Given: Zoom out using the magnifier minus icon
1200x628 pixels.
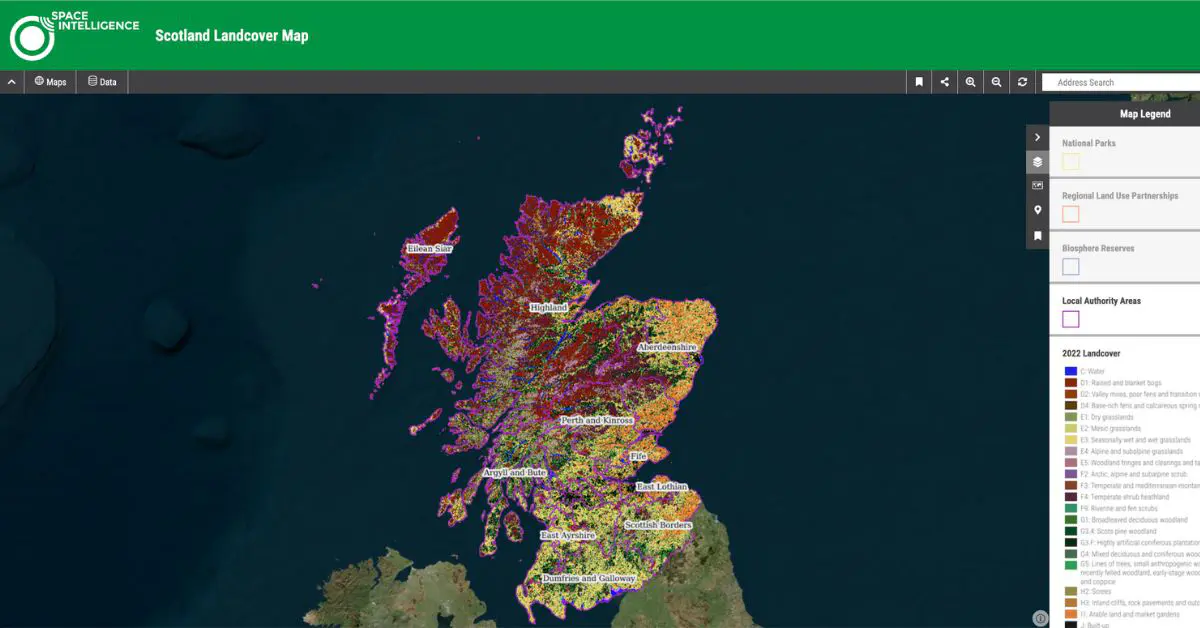Looking at the screenshot, I should click(x=996, y=82).
